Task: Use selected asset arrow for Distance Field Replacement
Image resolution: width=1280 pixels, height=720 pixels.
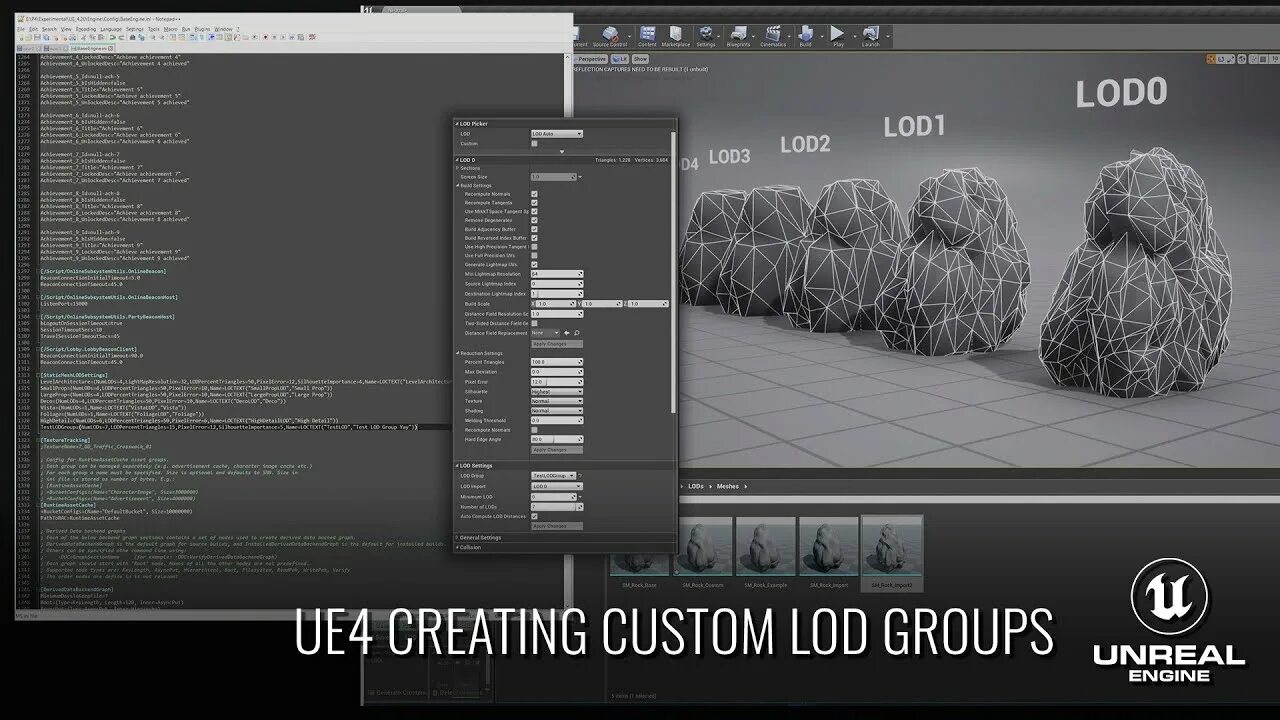Action: pyautogui.click(x=567, y=333)
